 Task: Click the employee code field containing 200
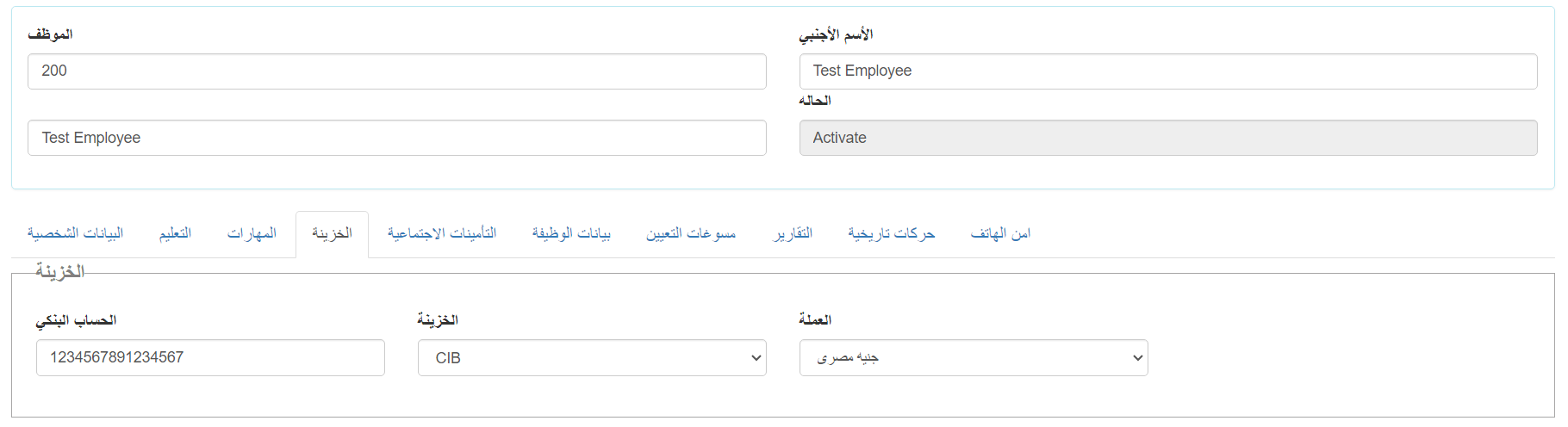coord(396,71)
